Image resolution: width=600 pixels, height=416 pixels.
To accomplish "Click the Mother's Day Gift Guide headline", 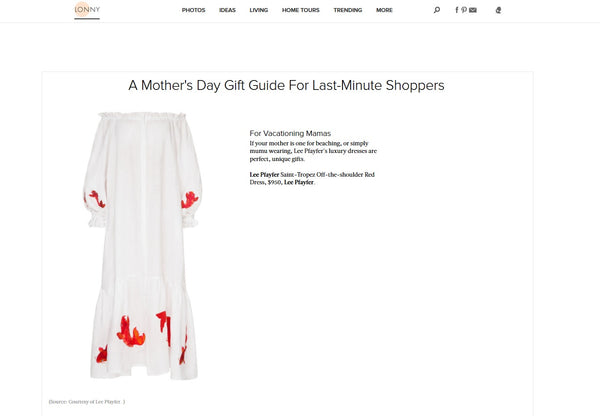I will [x=286, y=86].
